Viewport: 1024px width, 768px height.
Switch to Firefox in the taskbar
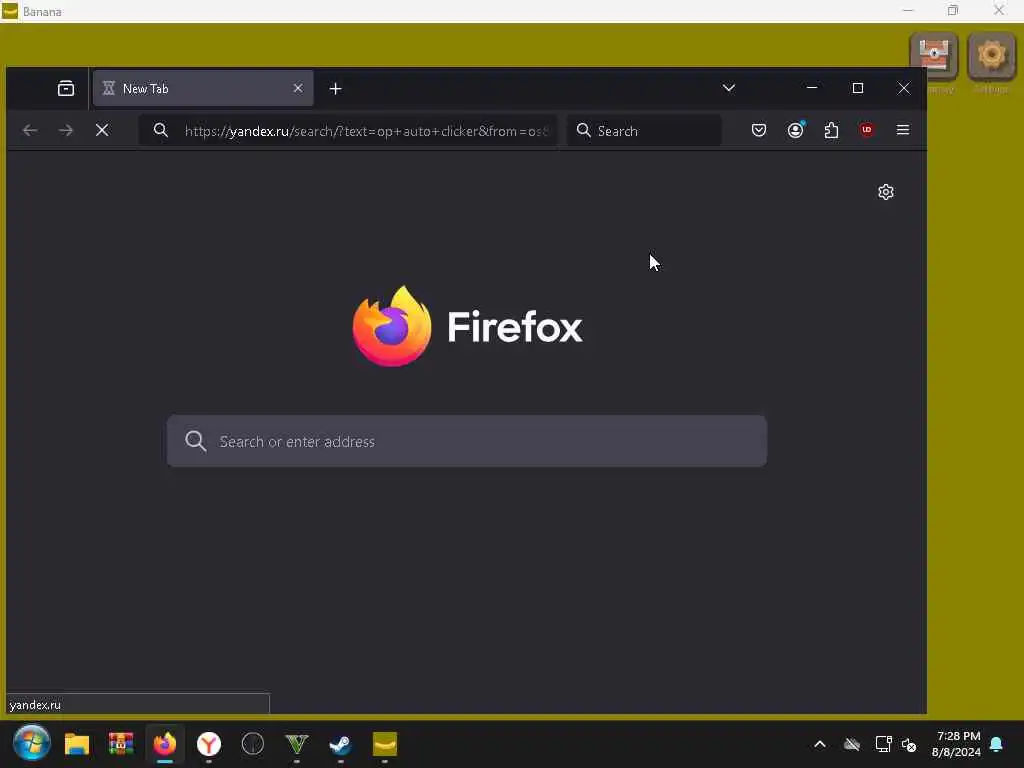(x=165, y=744)
